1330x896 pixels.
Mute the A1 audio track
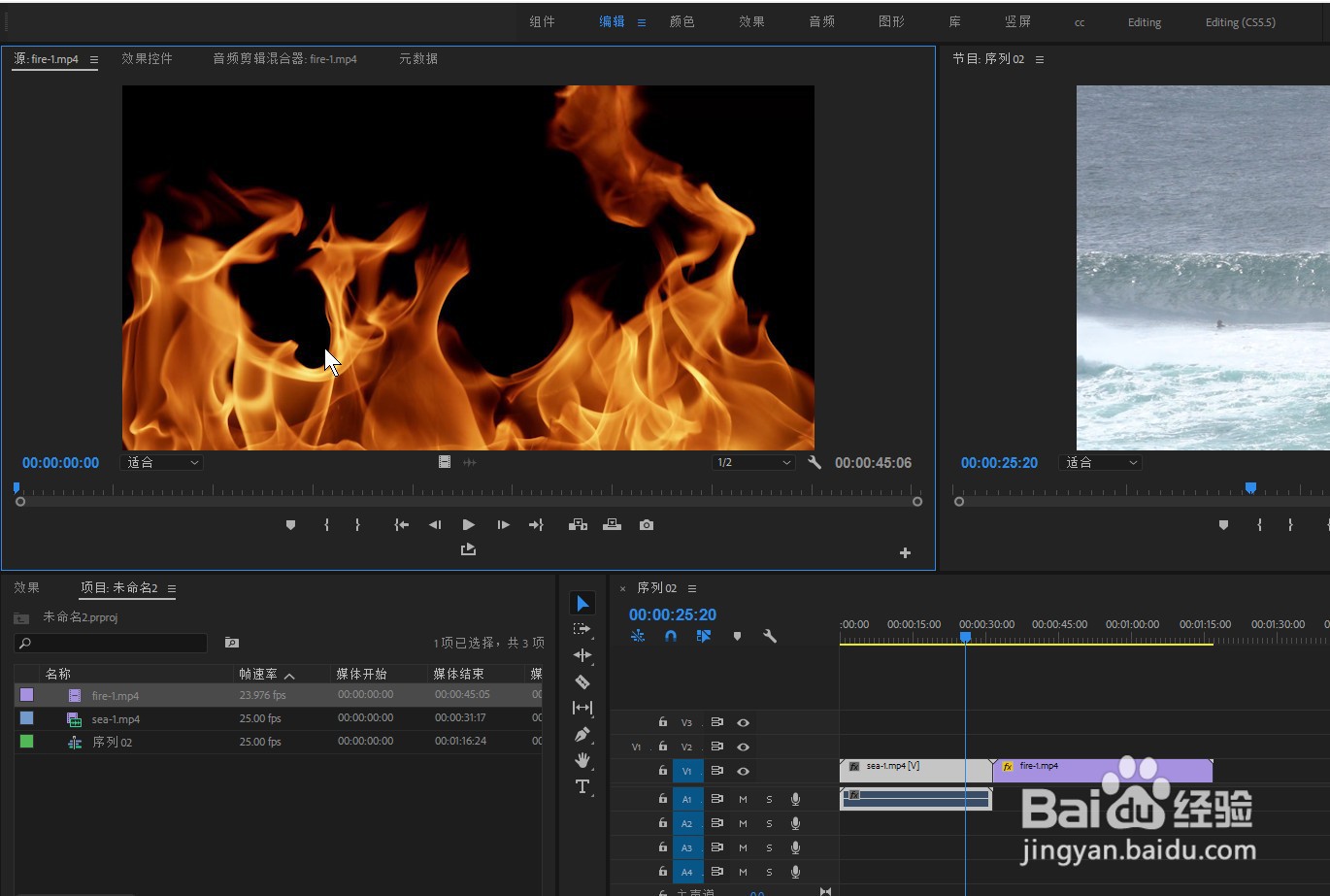point(743,800)
